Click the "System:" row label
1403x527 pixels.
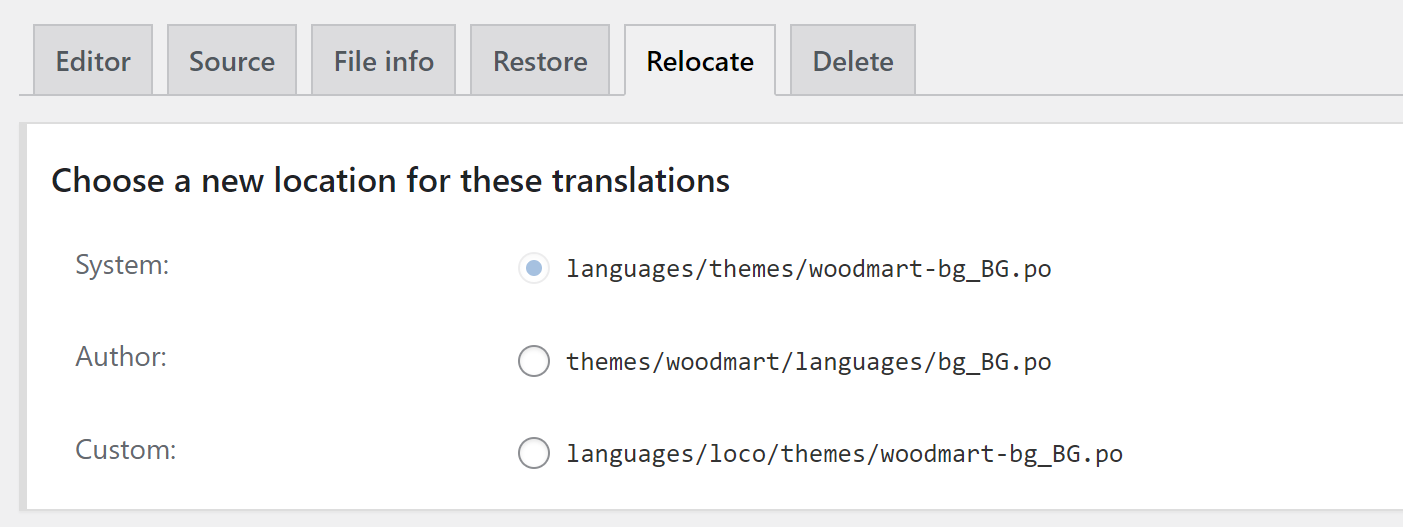click(123, 266)
